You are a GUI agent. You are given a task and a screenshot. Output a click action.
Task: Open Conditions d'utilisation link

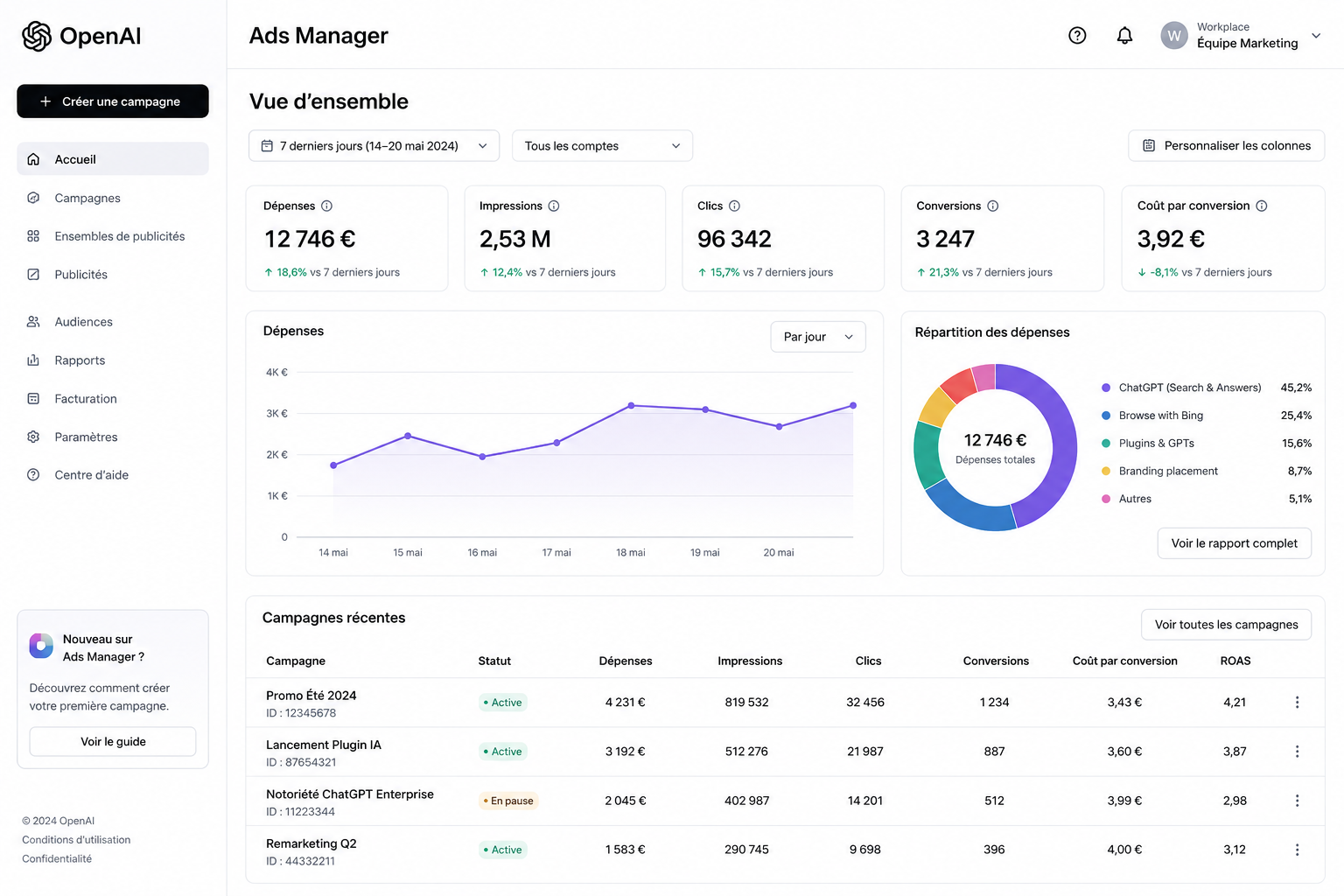click(76, 840)
